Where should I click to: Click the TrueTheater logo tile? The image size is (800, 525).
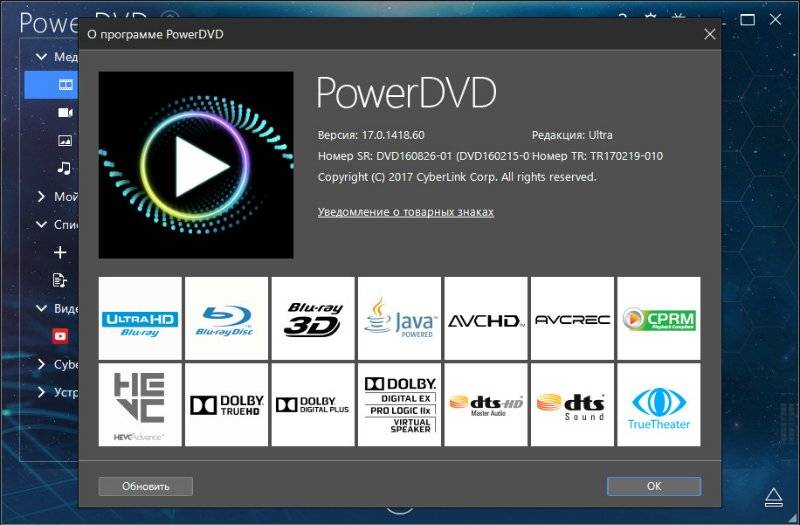pyautogui.click(x=659, y=405)
